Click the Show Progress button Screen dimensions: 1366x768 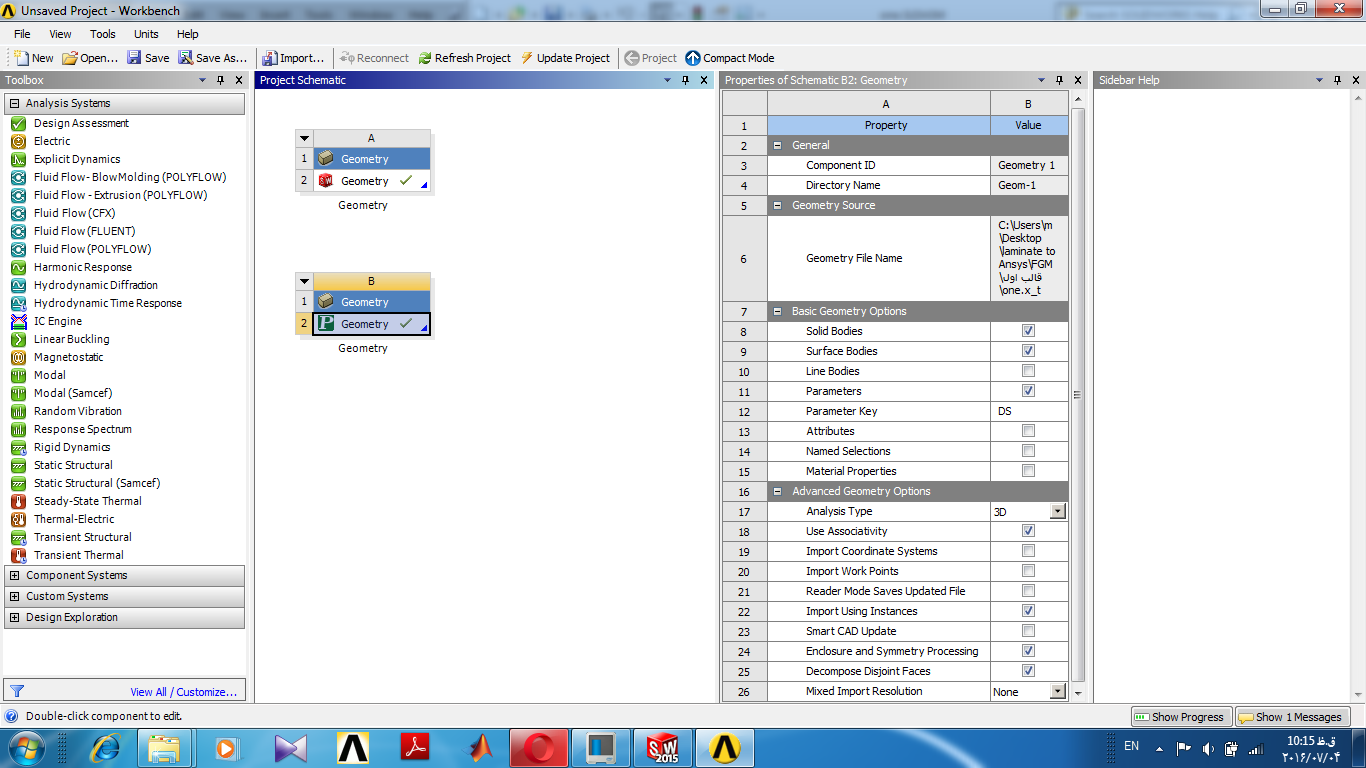pyautogui.click(x=1180, y=717)
